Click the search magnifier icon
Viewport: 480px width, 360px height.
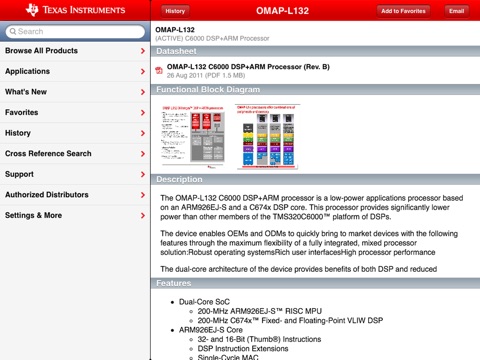click(x=13, y=31)
